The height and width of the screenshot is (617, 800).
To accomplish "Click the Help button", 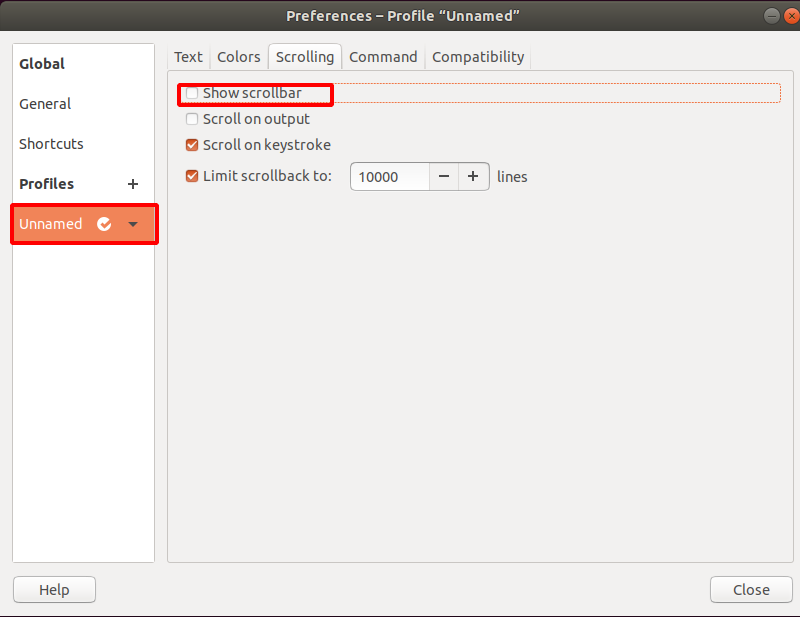I will pos(54,590).
